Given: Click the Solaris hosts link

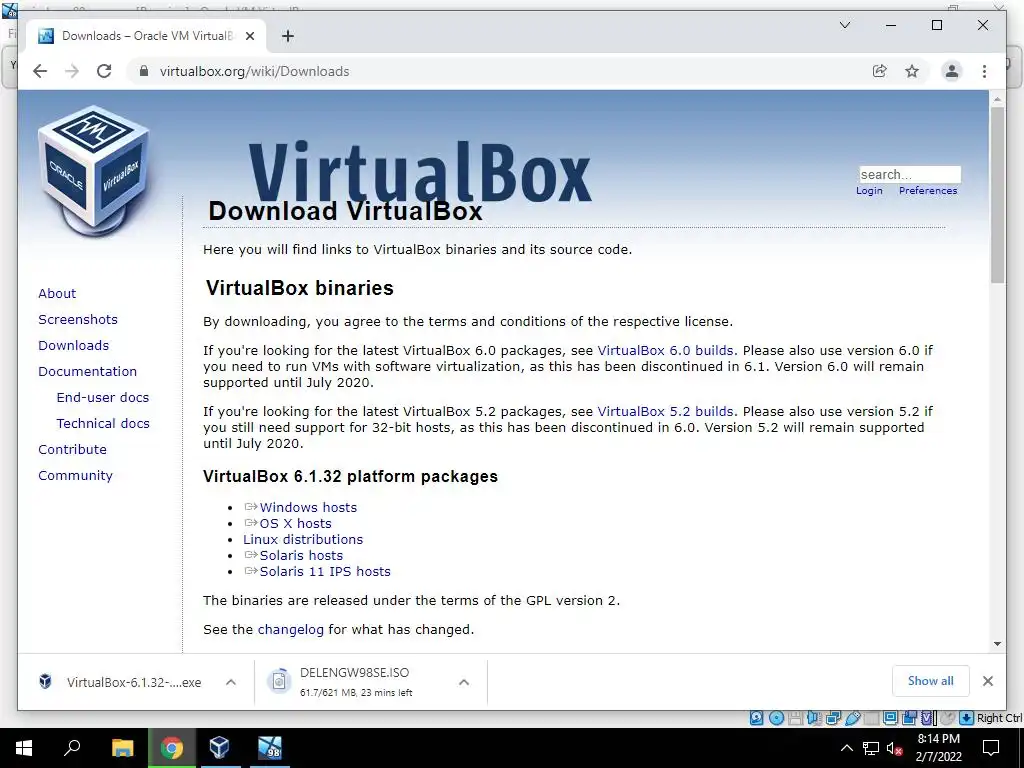Looking at the screenshot, I should point(301,556).
